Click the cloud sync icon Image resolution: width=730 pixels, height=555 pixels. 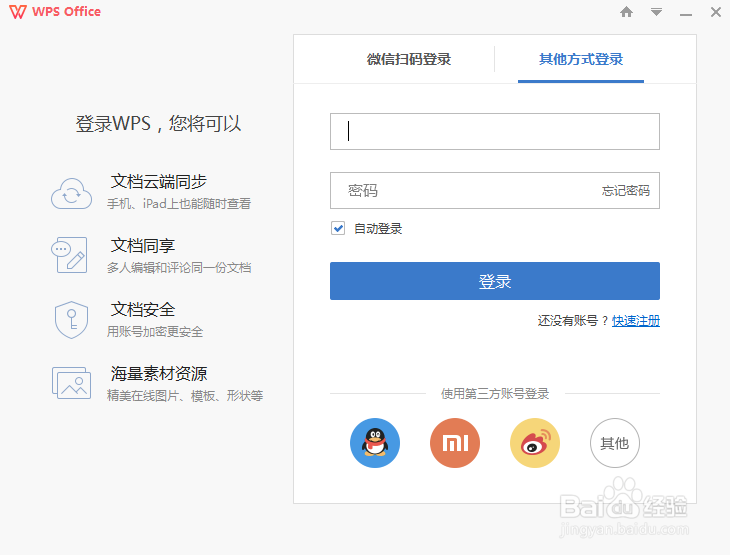click(71, 193)
